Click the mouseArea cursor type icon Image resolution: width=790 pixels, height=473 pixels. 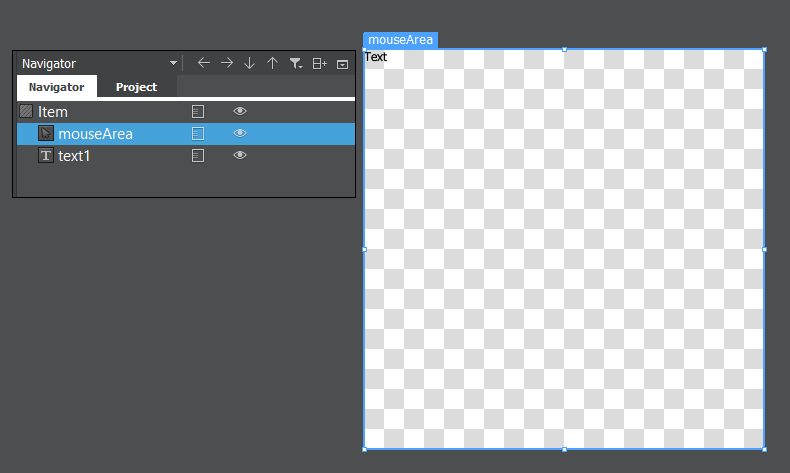click(x=46, y=133)
